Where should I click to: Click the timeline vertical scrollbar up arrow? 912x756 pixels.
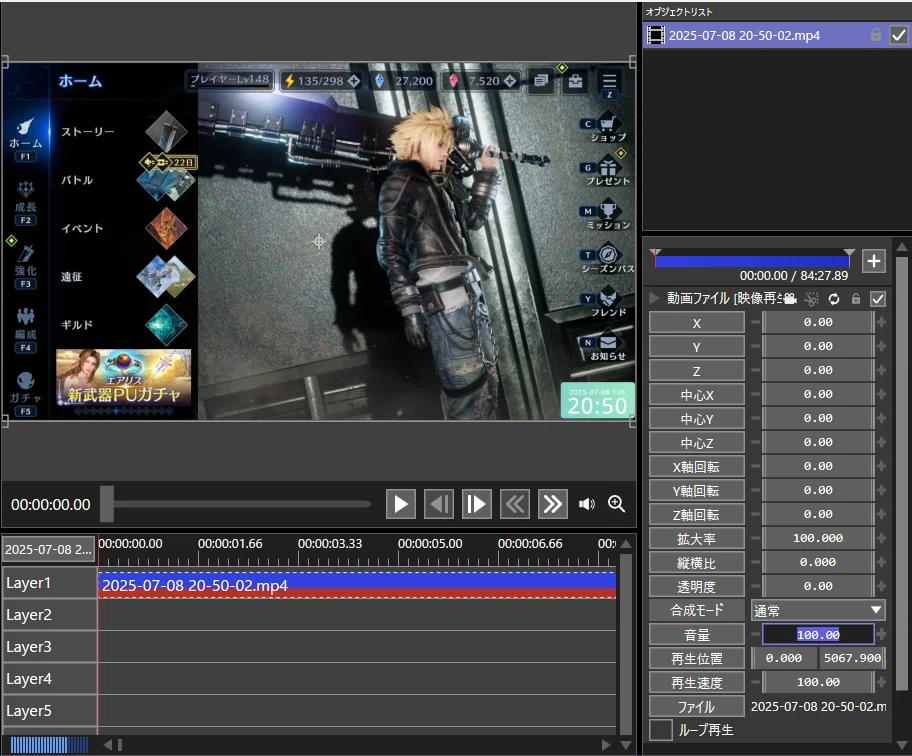coord(626,544)
